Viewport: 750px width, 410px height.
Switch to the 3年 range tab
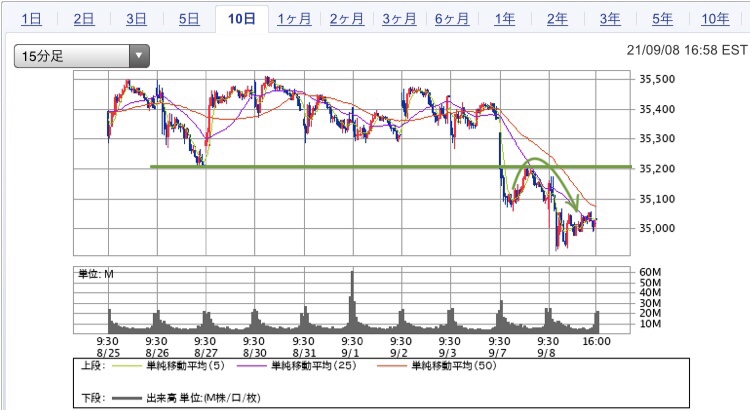[610, 19]
